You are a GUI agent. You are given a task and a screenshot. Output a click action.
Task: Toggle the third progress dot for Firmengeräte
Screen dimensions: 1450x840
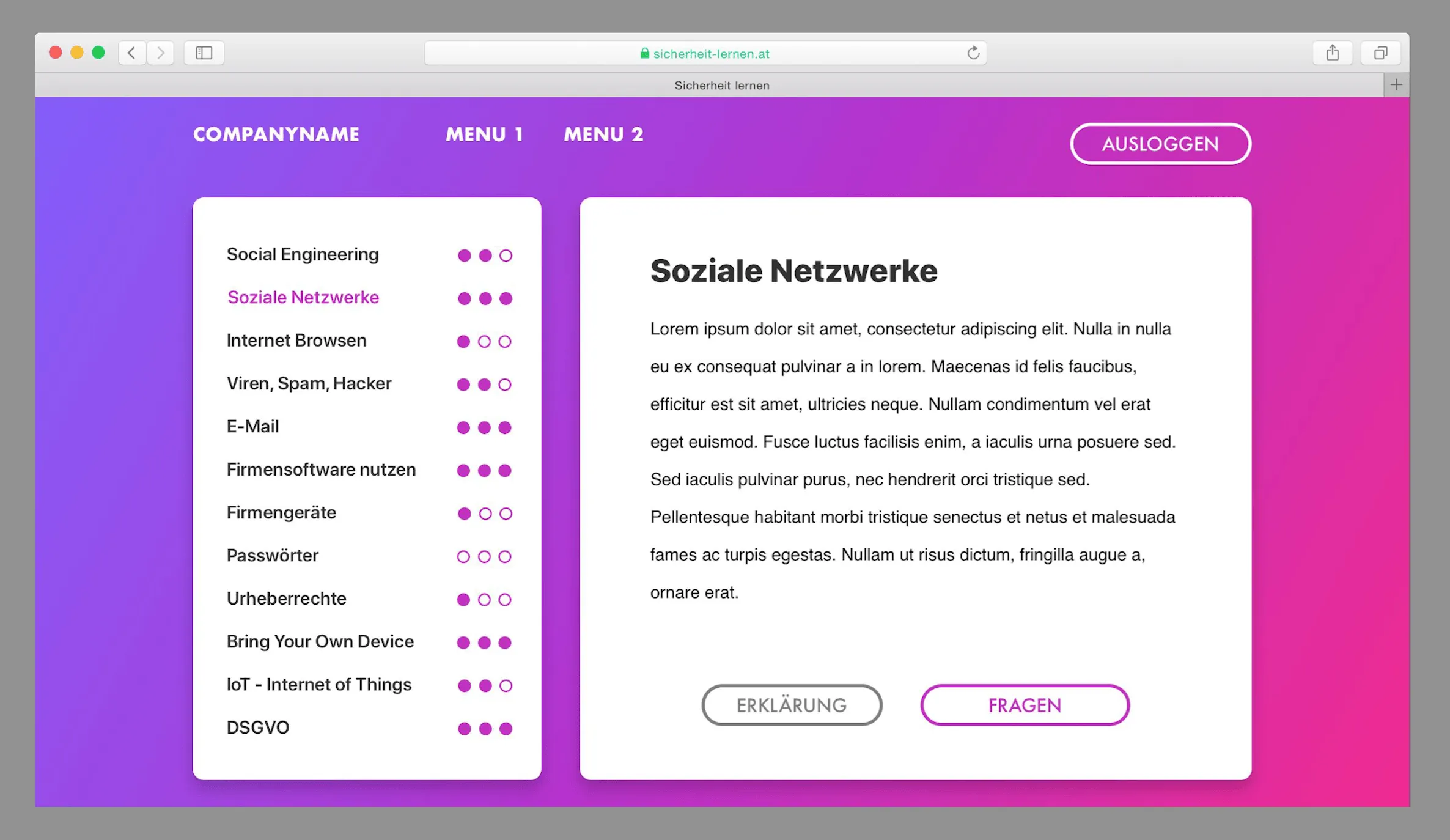click(506, 514)
